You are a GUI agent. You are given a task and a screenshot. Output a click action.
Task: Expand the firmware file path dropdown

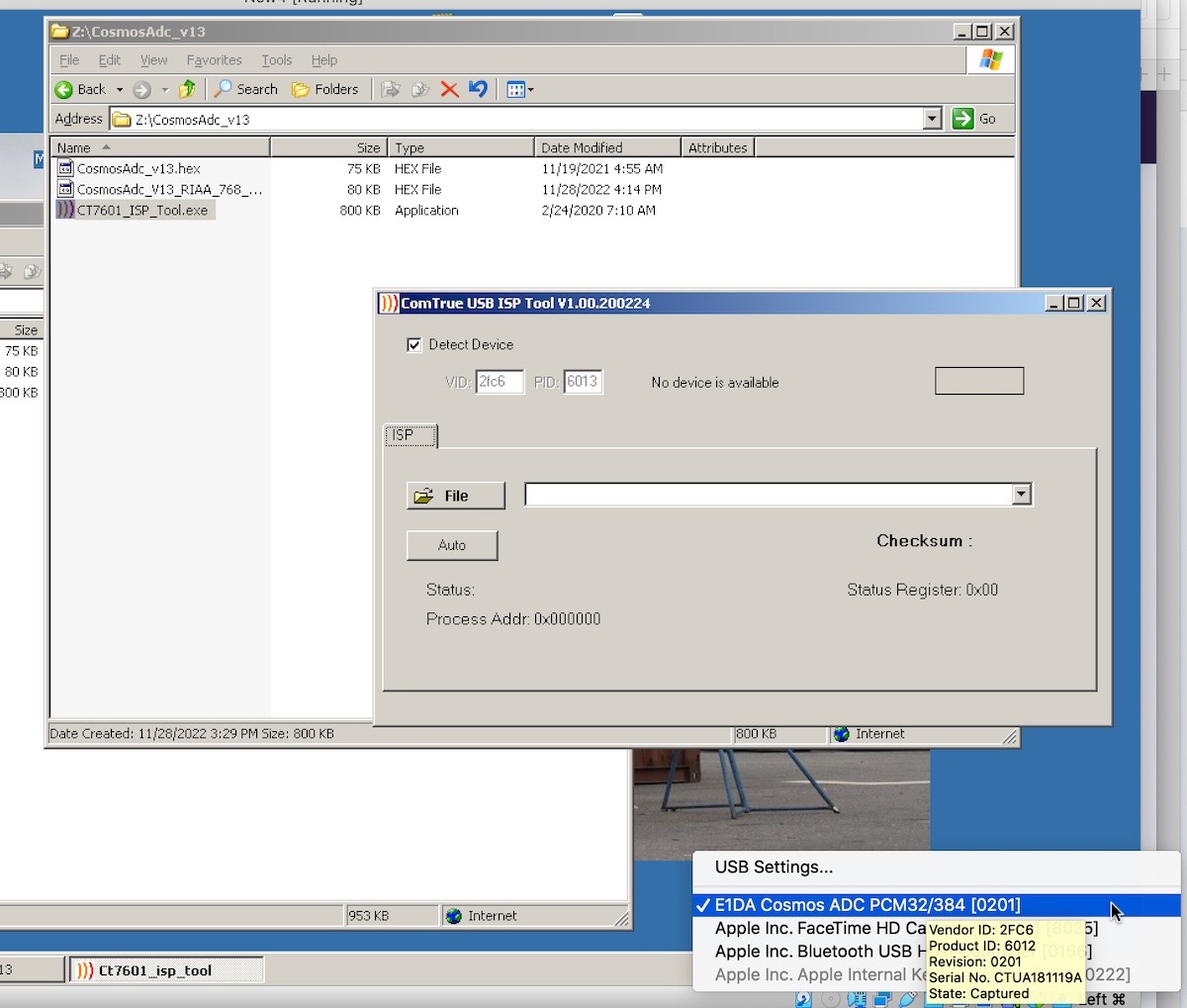tap(1022, 495)
